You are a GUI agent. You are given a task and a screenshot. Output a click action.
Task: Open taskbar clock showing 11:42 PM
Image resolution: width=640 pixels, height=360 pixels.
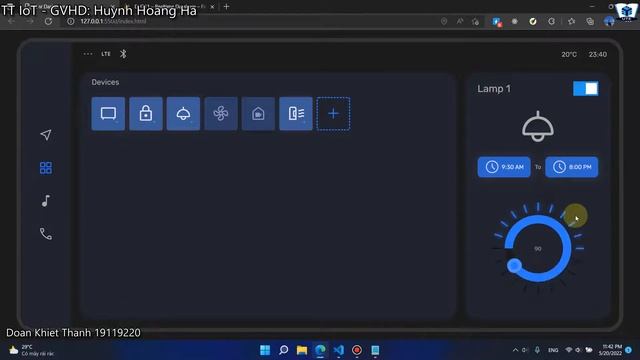[x=610, y=350]
